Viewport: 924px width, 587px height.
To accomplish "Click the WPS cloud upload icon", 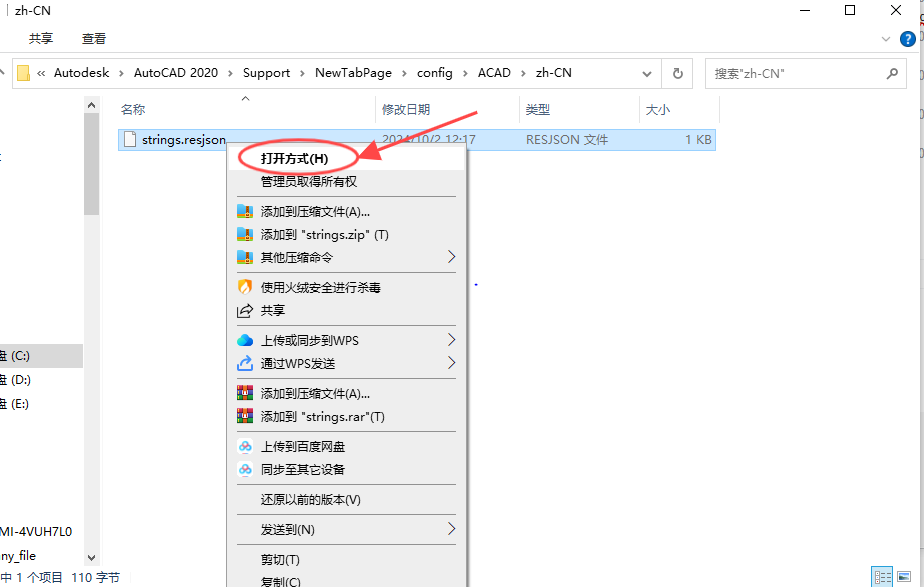I will click(x=245, y=340).
